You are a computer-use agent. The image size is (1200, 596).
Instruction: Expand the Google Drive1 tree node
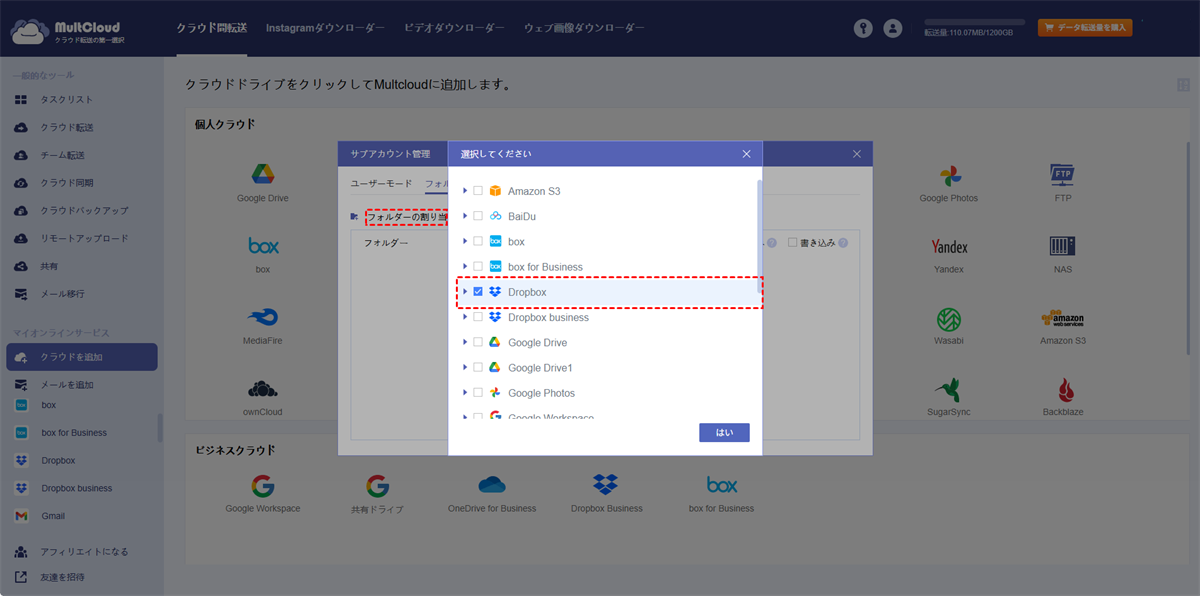(464, 368)
